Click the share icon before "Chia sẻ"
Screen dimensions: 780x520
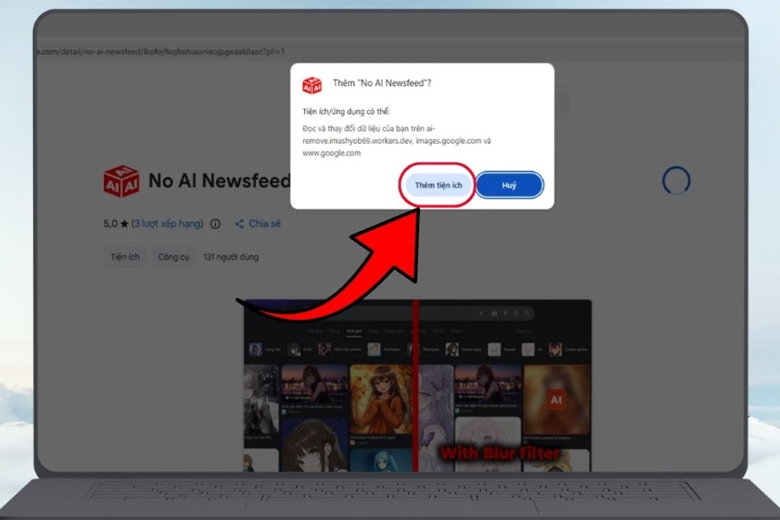[x=239, y=224]
